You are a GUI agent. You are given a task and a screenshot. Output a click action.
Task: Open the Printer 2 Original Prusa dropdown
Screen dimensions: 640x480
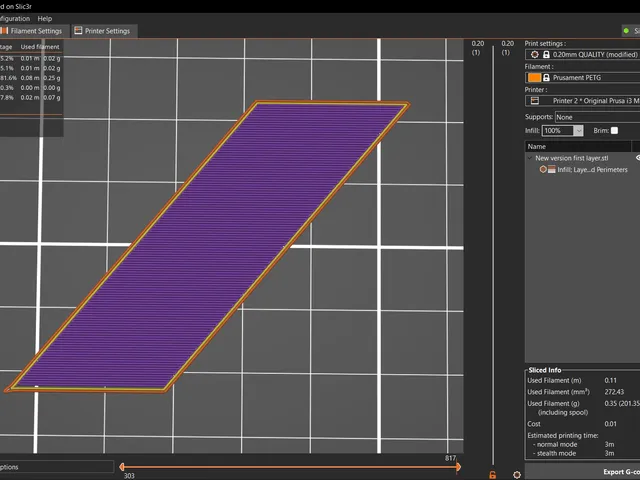pos(582,100)
